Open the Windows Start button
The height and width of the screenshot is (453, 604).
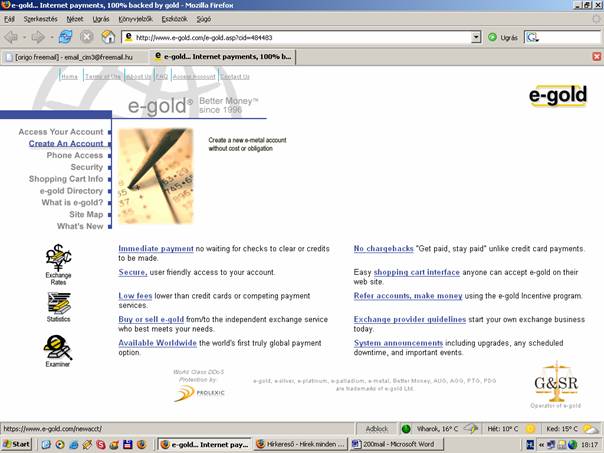point(17,443)
